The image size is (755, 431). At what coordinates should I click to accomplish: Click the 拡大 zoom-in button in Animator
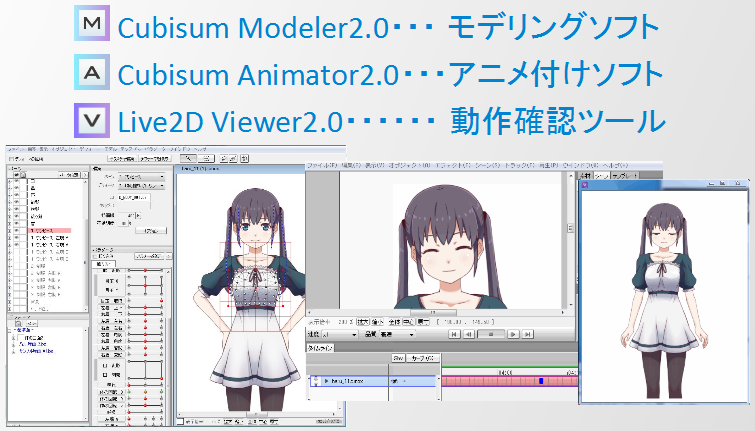pos(363,322)
